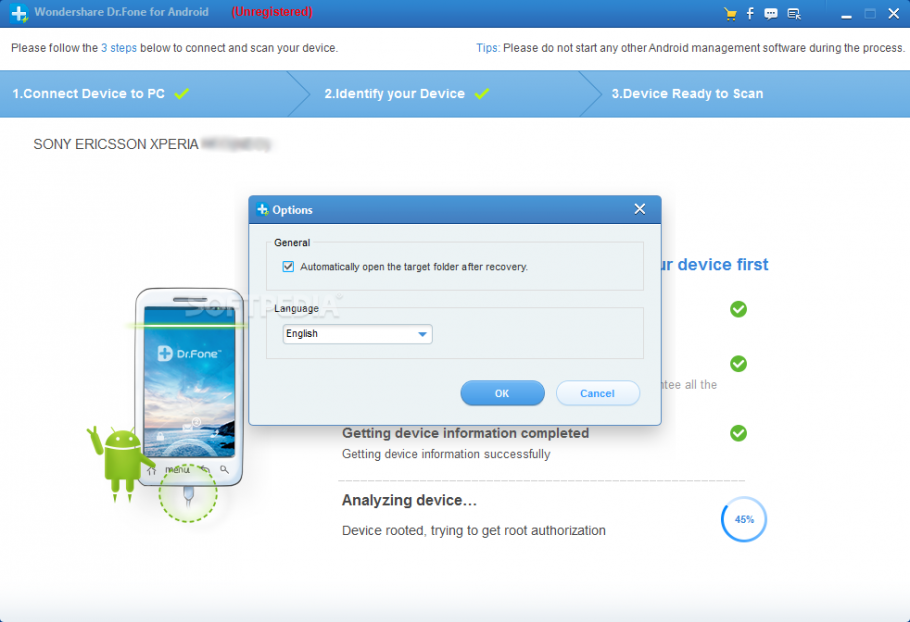Screen dimensions: 910x622
Task: Click the Dr.Fone logo in title bar
Action: coord(19,13)
